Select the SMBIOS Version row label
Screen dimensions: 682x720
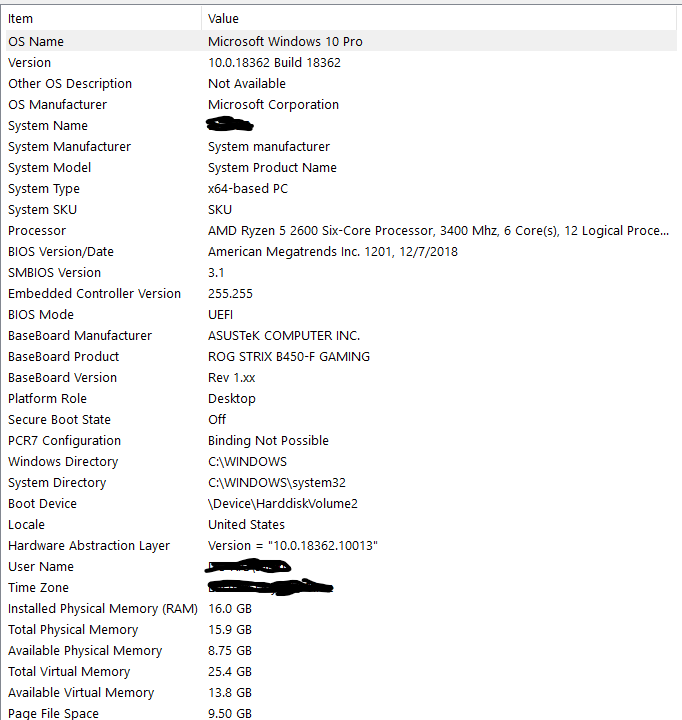pos(54,273)
